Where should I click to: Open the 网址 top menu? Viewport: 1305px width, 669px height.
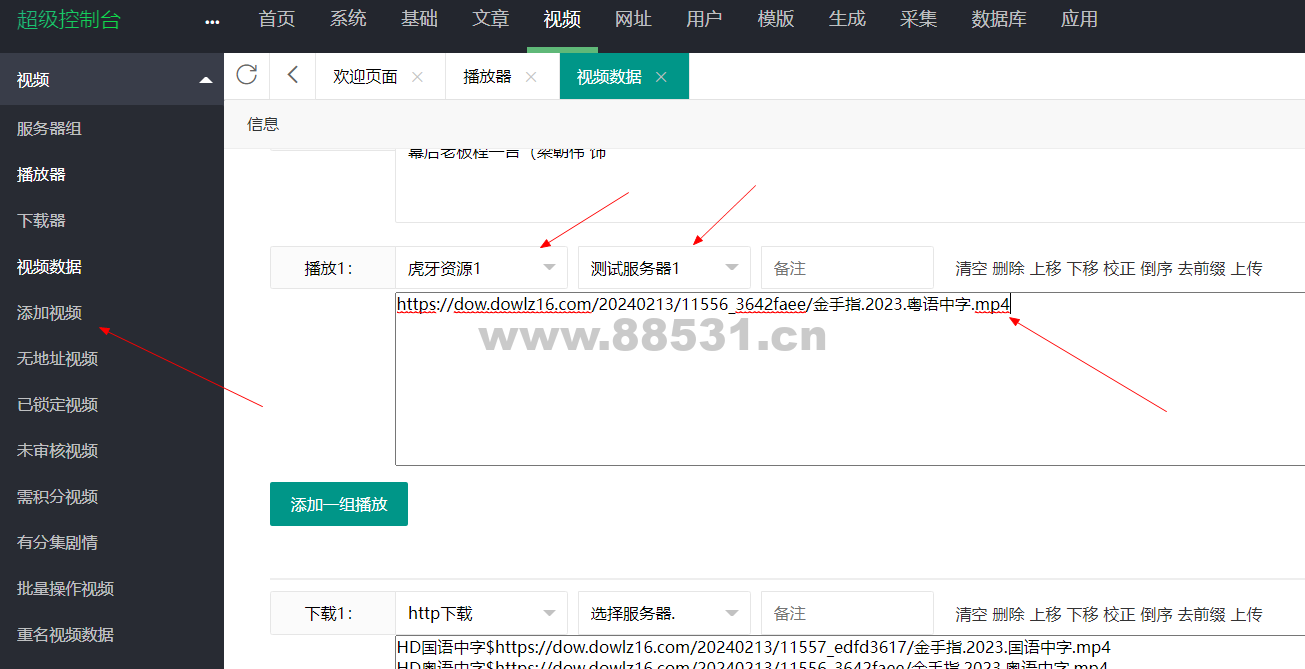(633, 19)
